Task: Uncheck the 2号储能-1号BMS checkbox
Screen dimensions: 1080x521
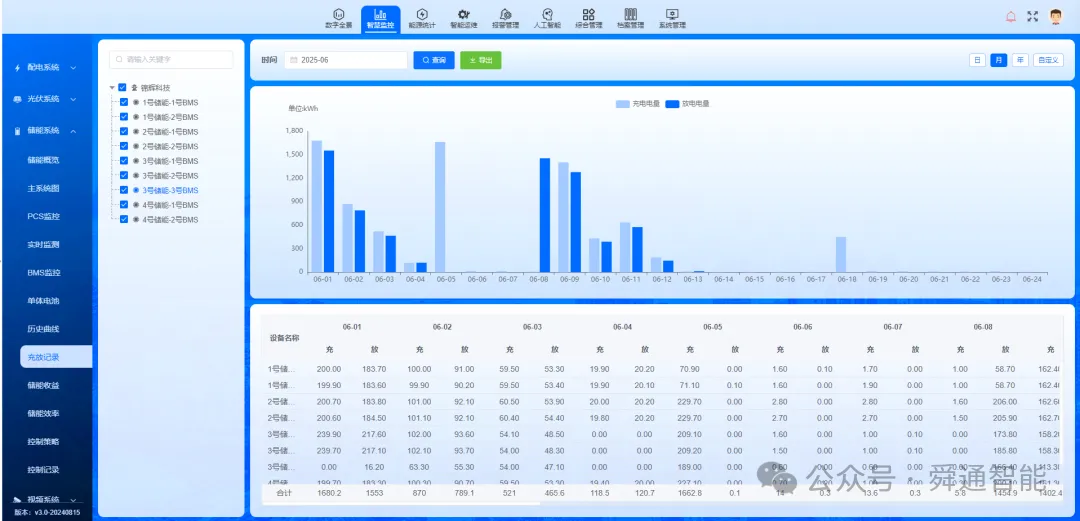Action: click(124, 132)
